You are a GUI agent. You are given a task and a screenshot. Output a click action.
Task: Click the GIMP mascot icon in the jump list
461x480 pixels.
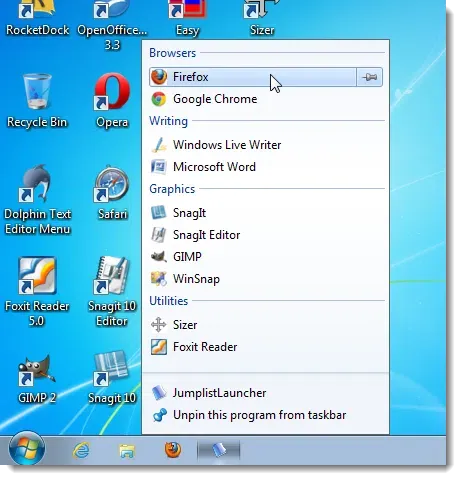[159, 257]
